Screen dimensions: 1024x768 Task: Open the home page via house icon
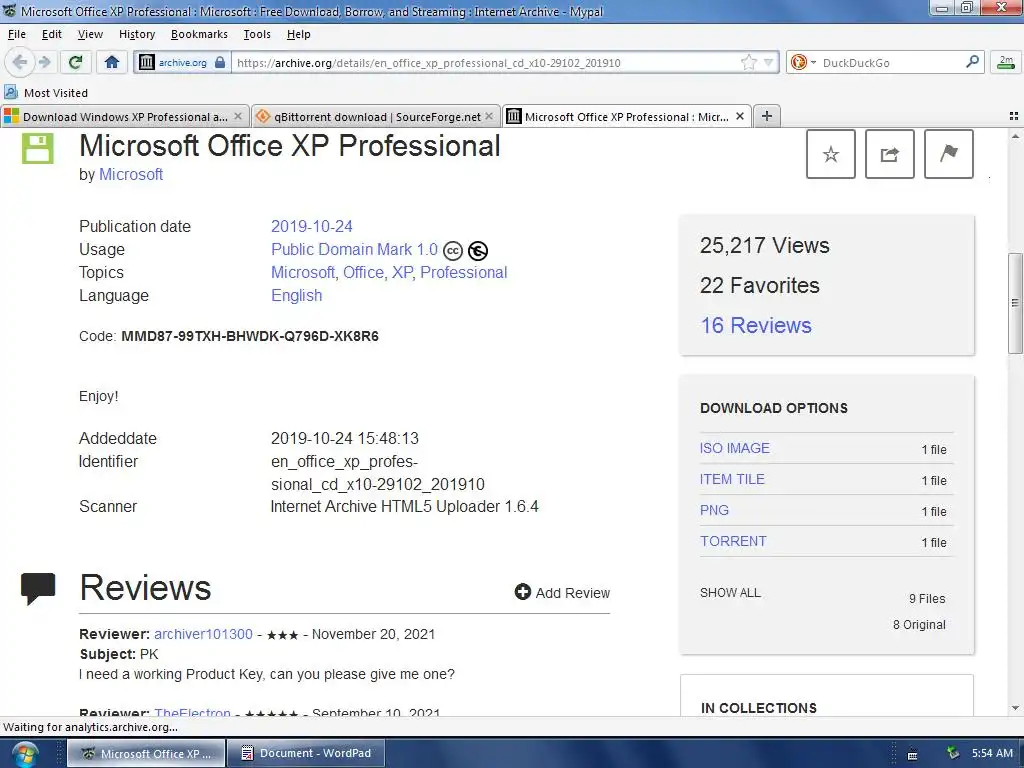[x=112, y=63]
